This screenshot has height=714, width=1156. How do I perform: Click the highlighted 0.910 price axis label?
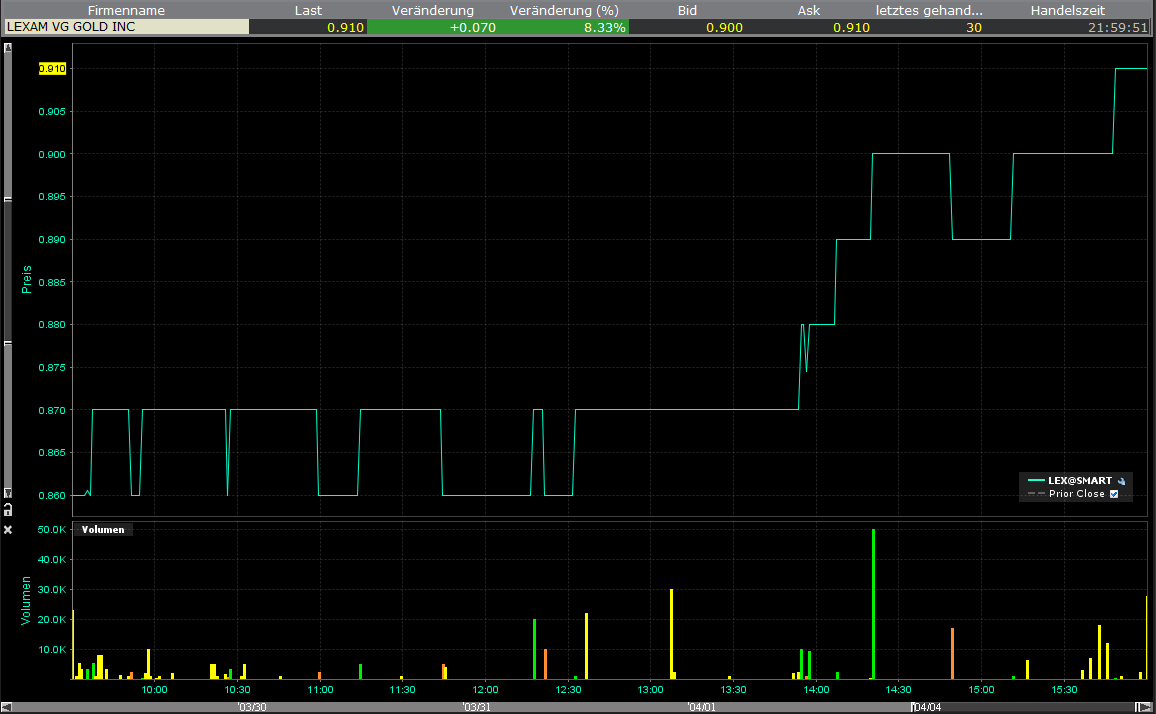click(52, 69)
